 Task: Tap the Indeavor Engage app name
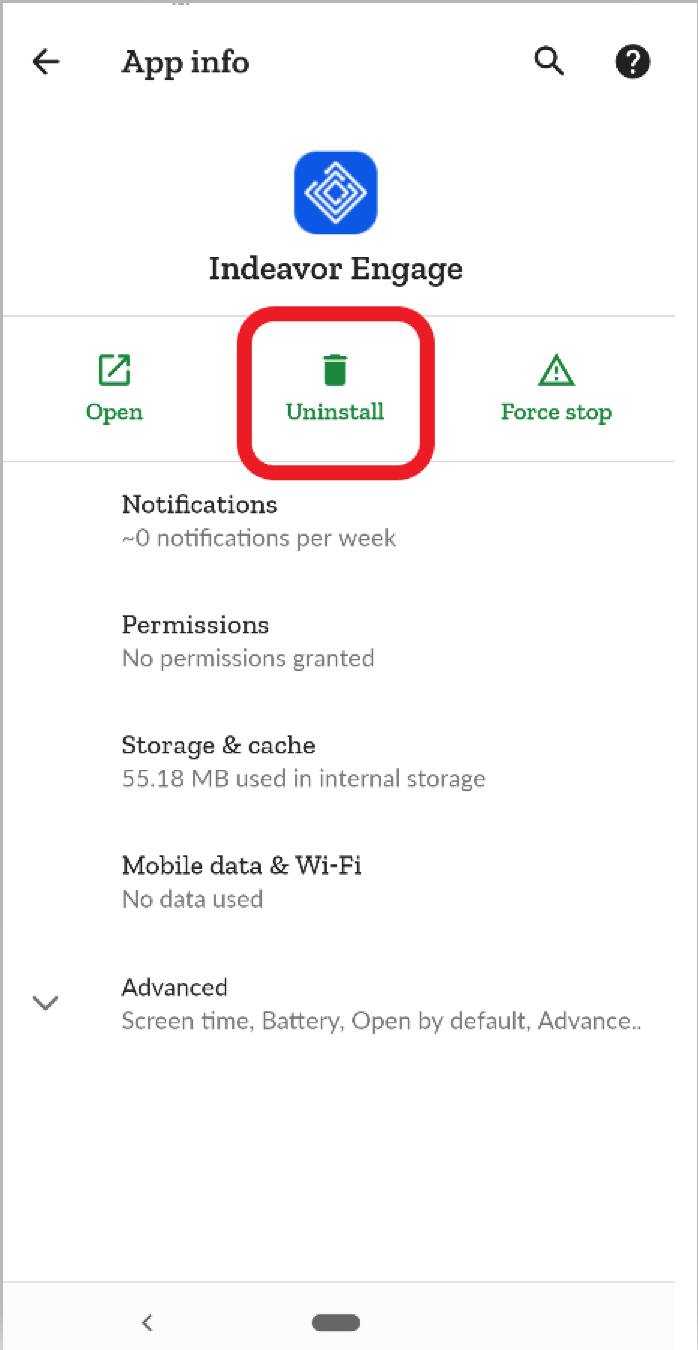click(336, 269)
